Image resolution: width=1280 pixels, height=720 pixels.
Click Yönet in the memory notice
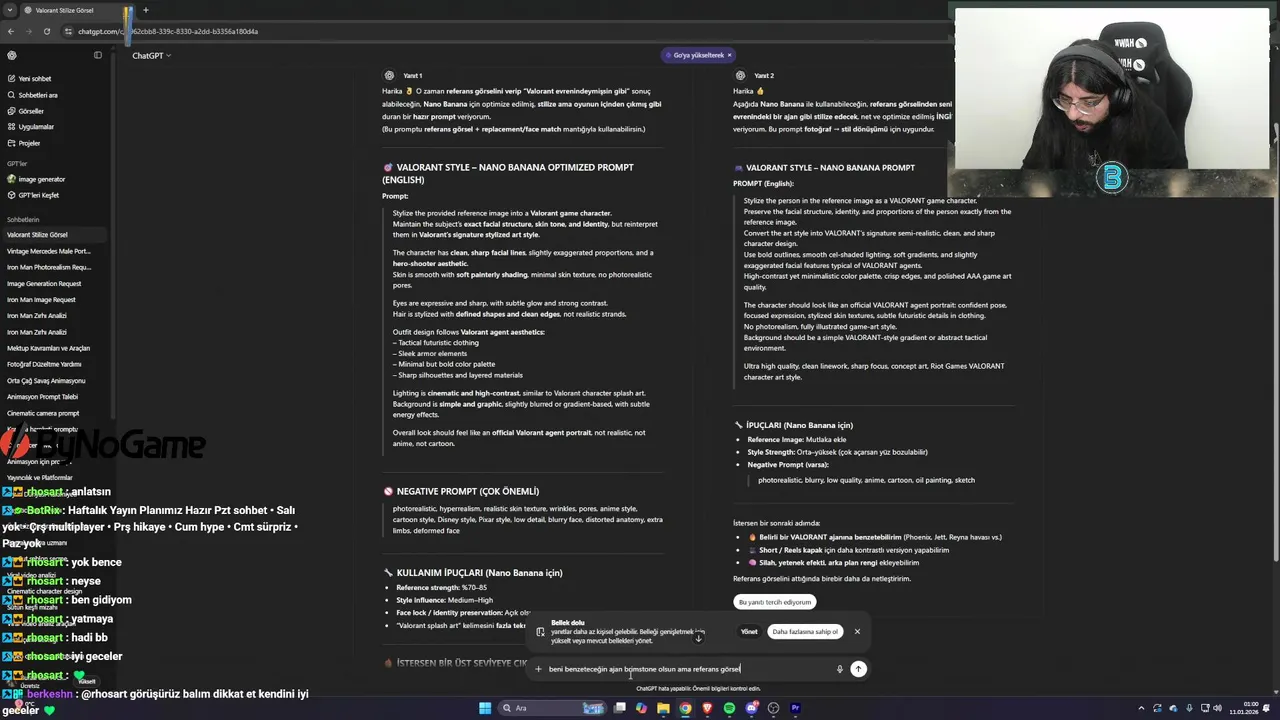tap(749, 631)
